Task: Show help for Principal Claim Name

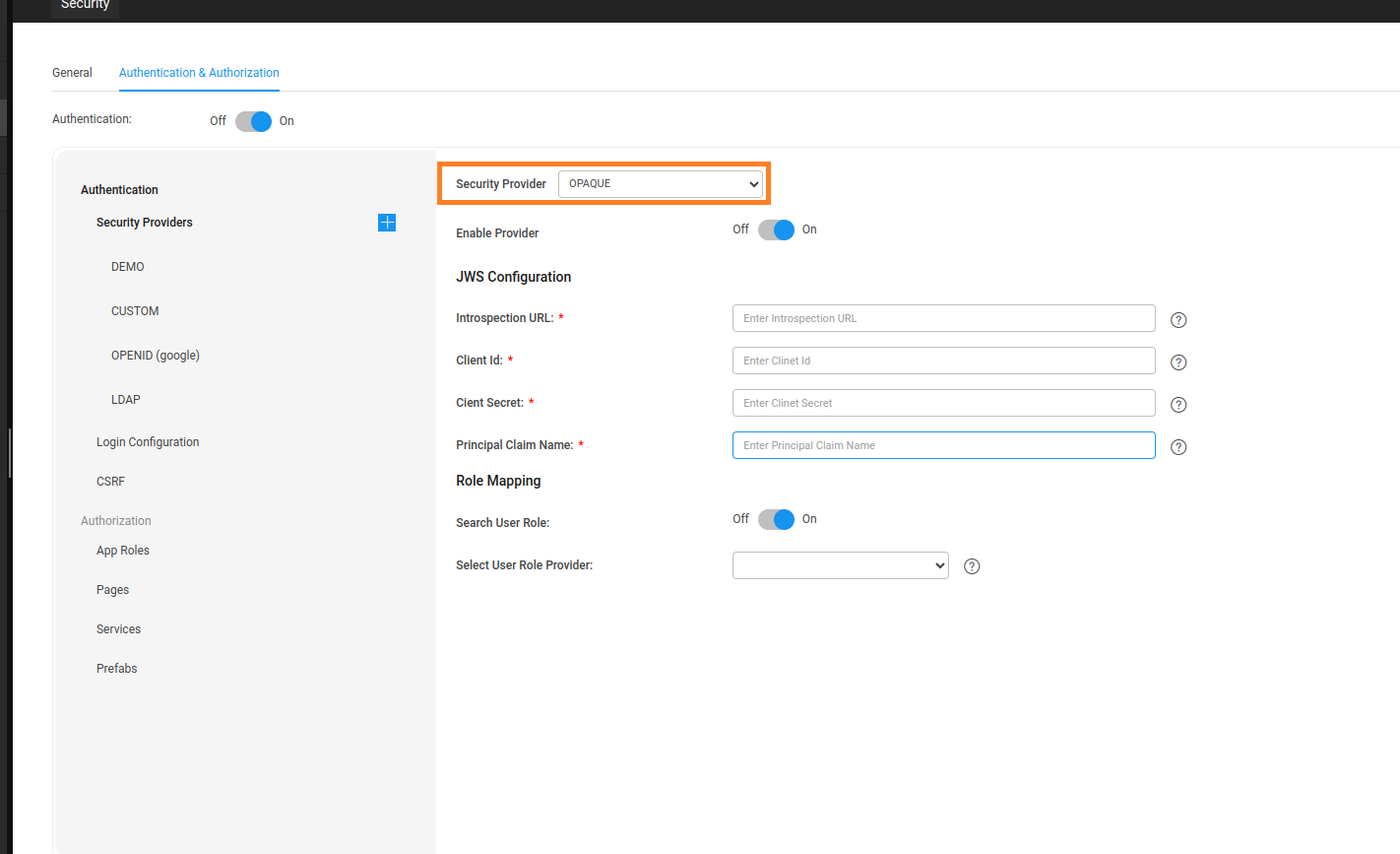Action: [x=1177, y=447]
